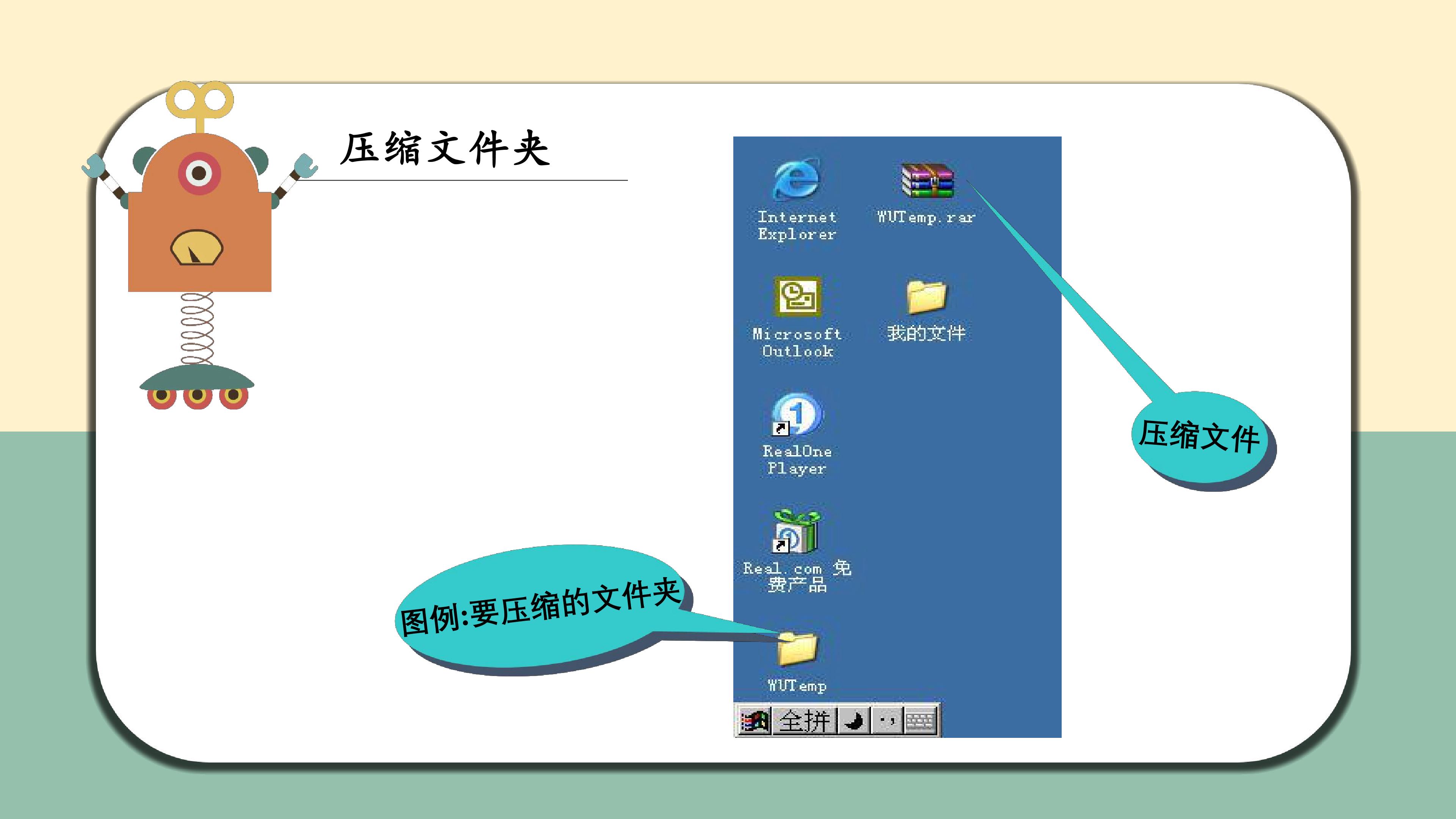Click the Microsoft Outlook text label
This screenshot has height=819, width=1456.
797,342
